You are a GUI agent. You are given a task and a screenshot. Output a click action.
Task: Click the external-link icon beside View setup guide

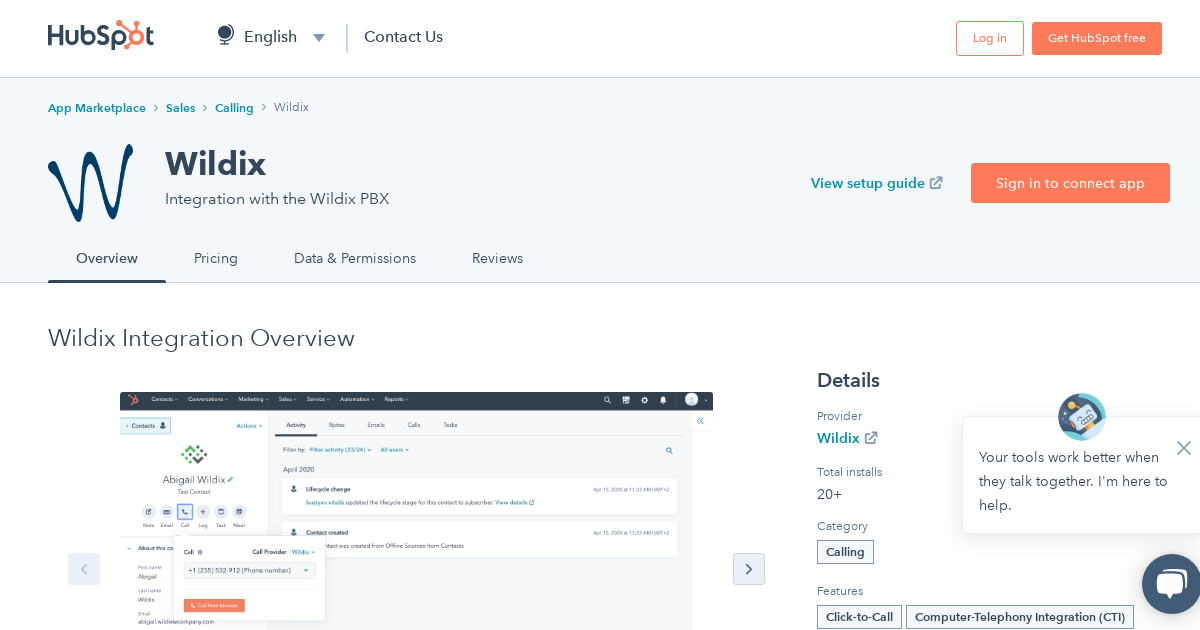point(936,183)
